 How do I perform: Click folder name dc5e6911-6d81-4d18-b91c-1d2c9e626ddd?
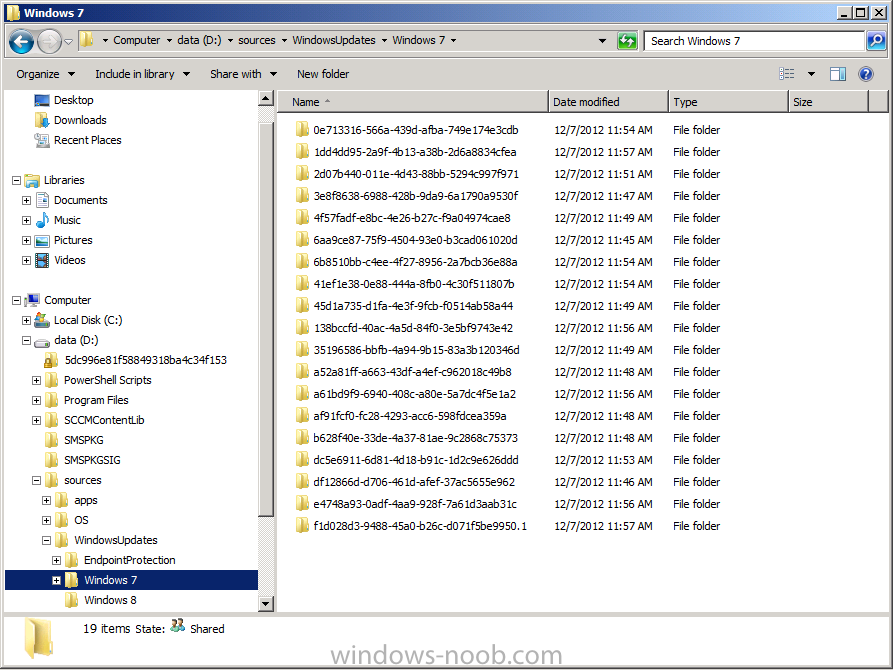(416, 460)
